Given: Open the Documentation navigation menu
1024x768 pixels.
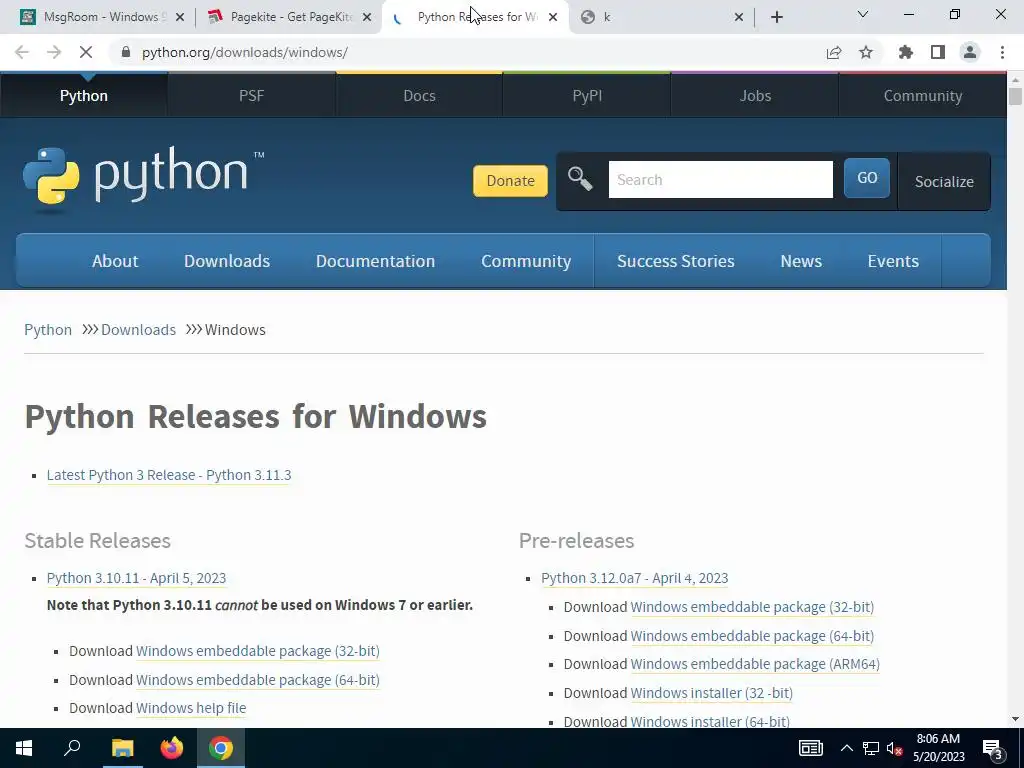Looking at the screenshot, I should pos(376,261).
